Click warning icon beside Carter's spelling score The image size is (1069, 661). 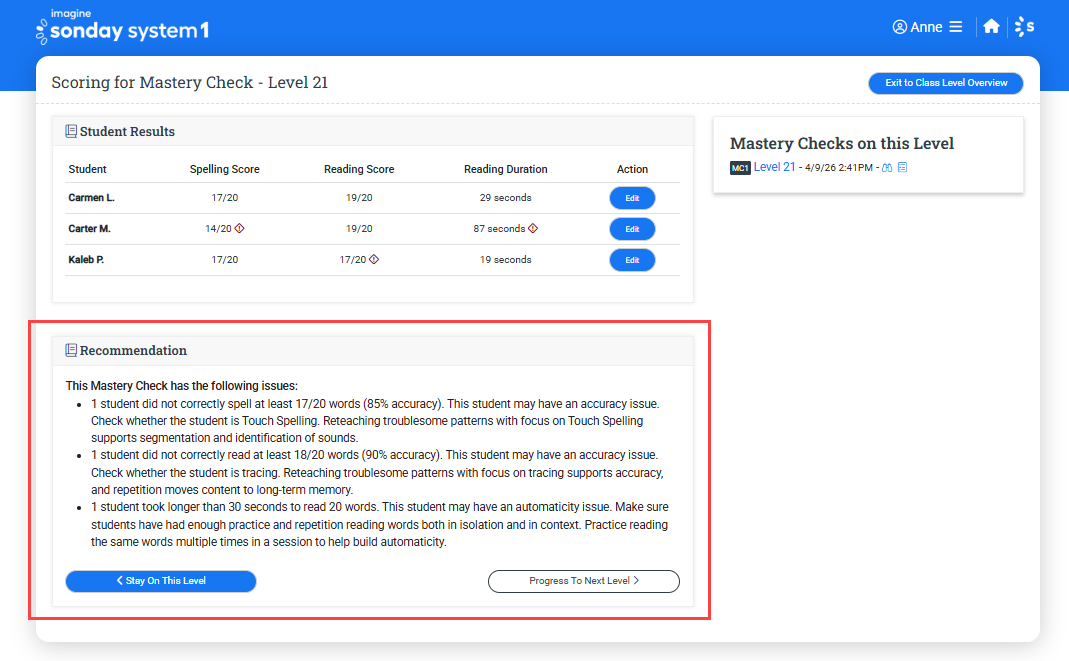239,229
